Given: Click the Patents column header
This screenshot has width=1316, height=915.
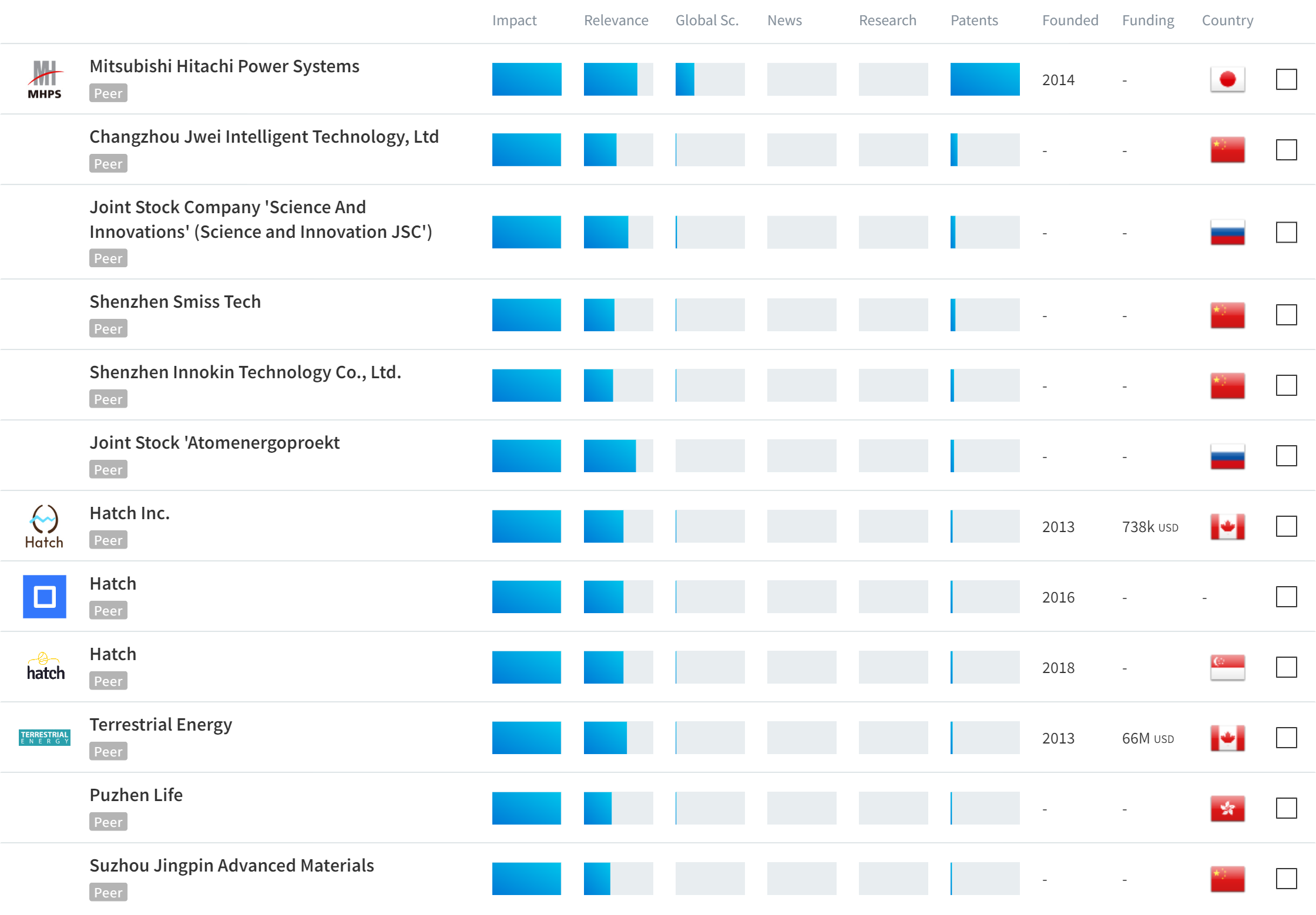Looking at the screenshot, I should click(x=974, y=21).
